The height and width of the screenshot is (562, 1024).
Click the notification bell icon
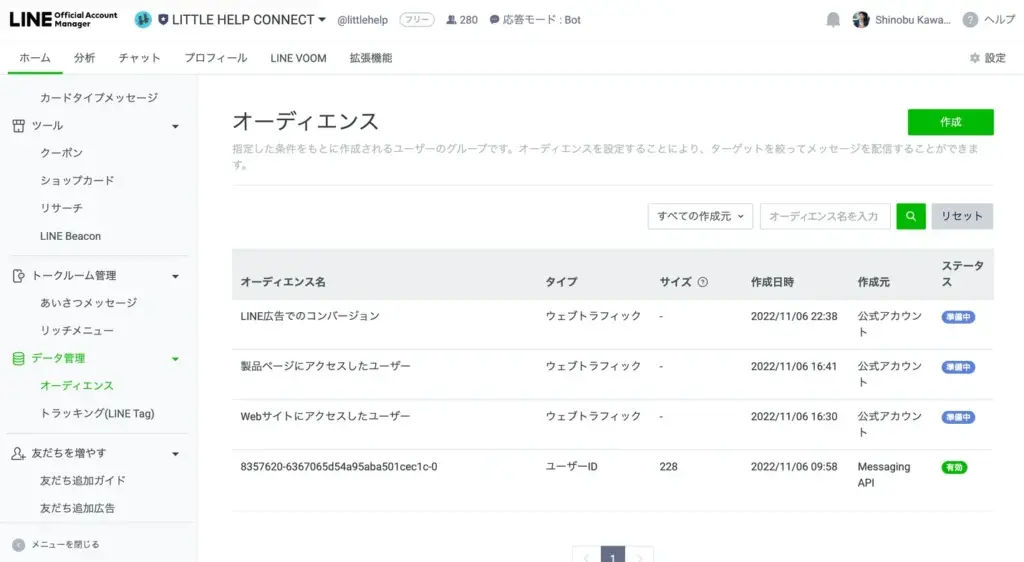pos(833,20)
